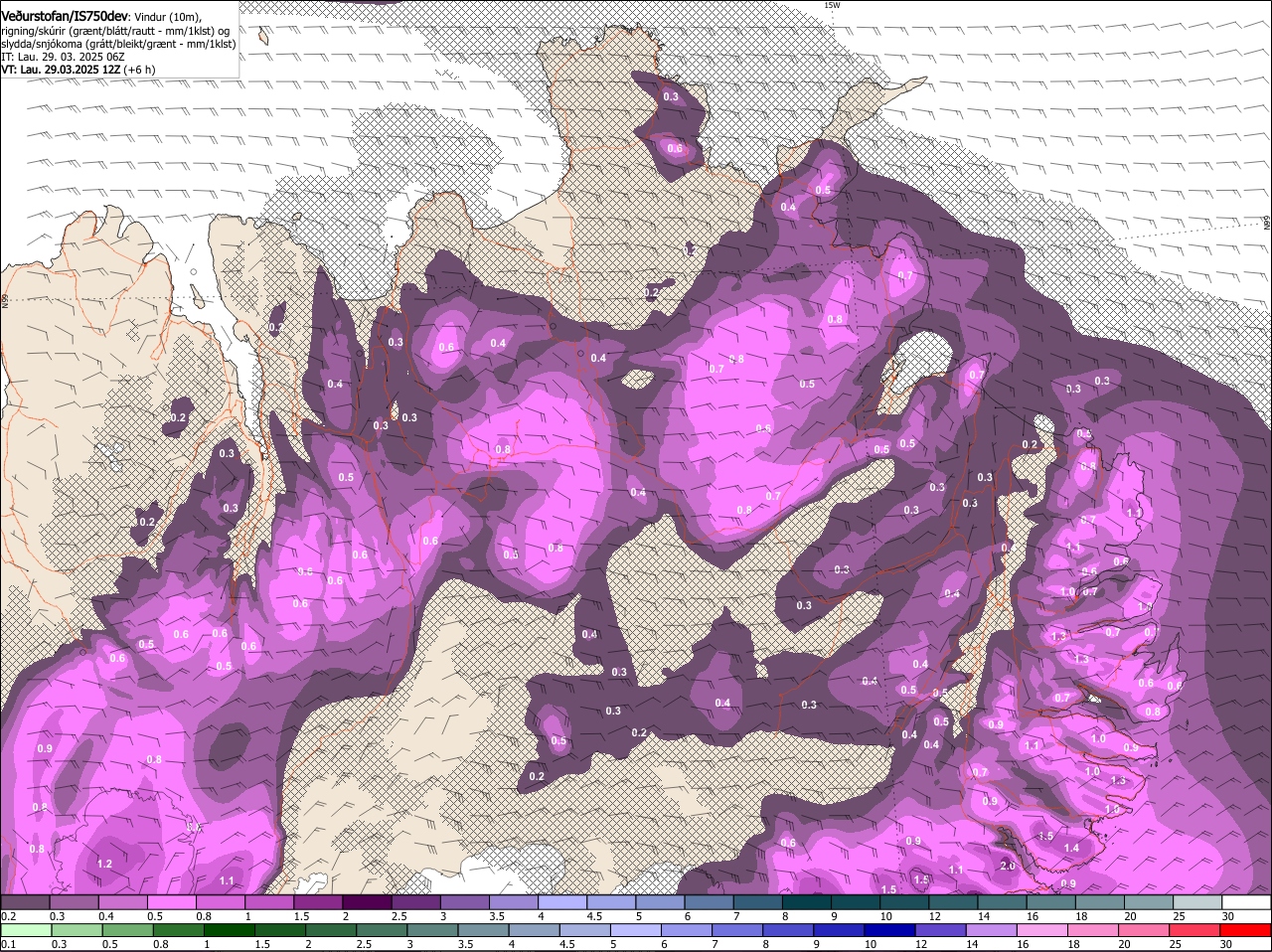Click the Veðurstofan/IS750dev title text
Viewport: 1272px width, 952px height.
pyautogui.click(x=65, y=17)
